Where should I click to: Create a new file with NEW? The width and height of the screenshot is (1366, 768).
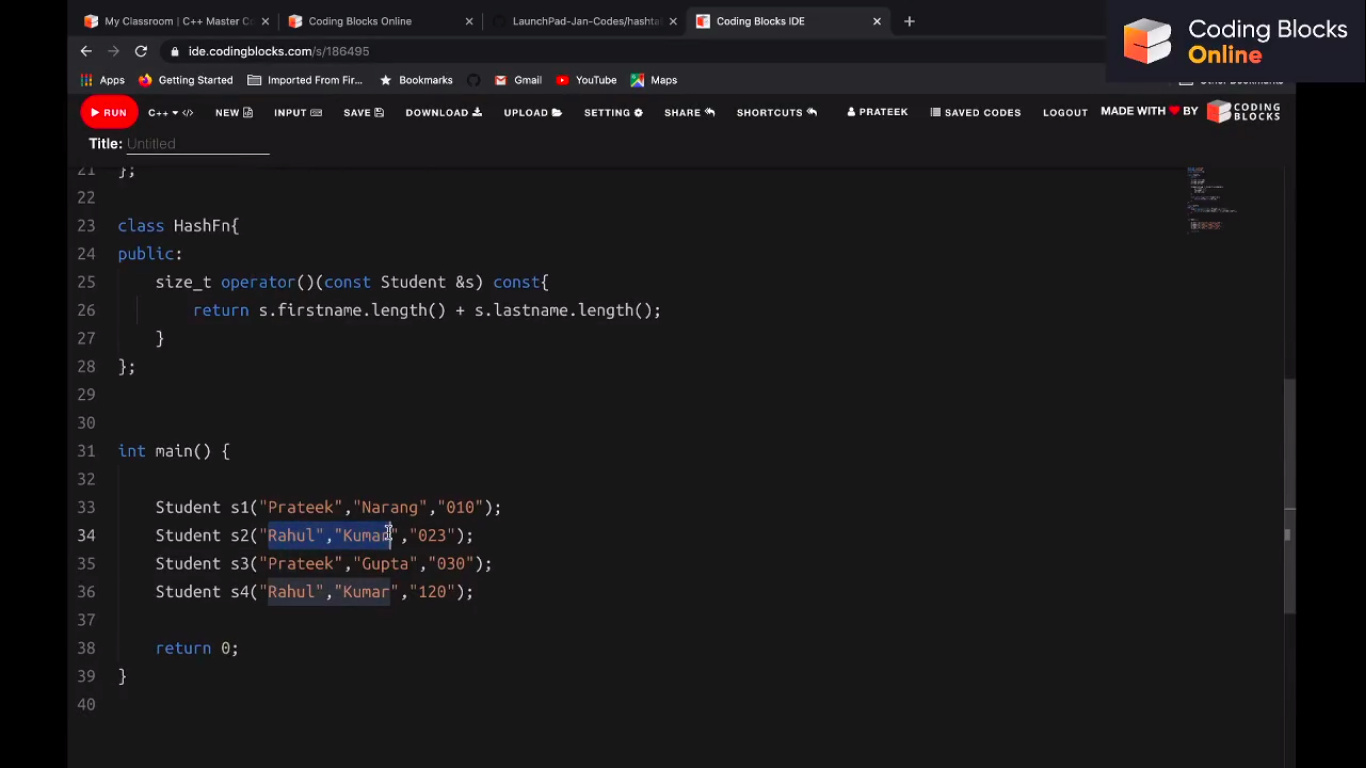[x=234, y=113]
